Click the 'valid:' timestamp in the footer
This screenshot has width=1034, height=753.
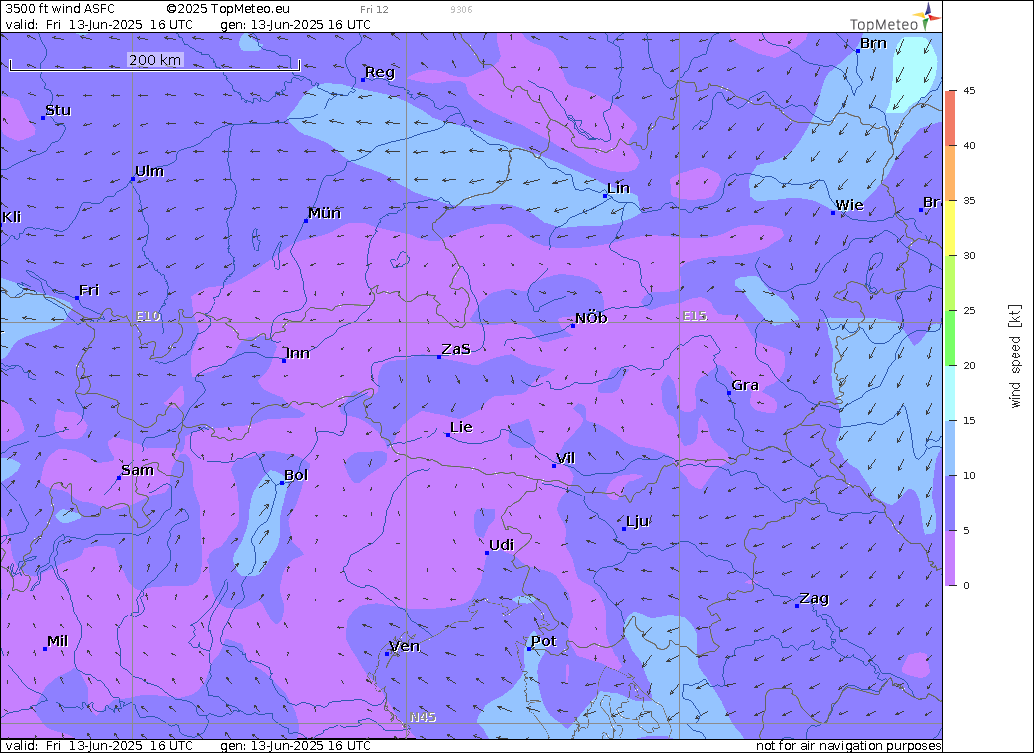point(99,745)
